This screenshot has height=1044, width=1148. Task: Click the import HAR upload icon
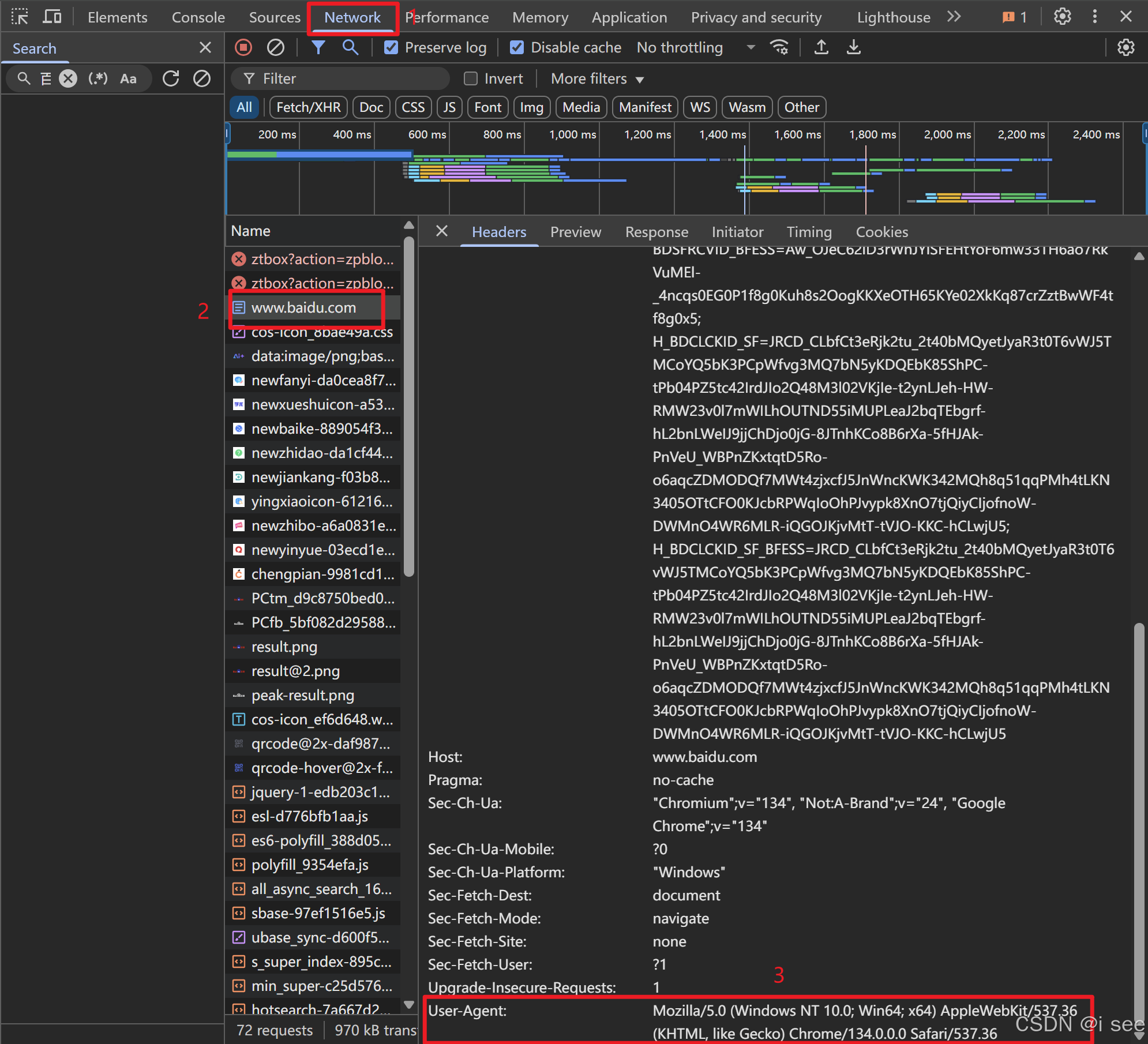coord(821,47)
